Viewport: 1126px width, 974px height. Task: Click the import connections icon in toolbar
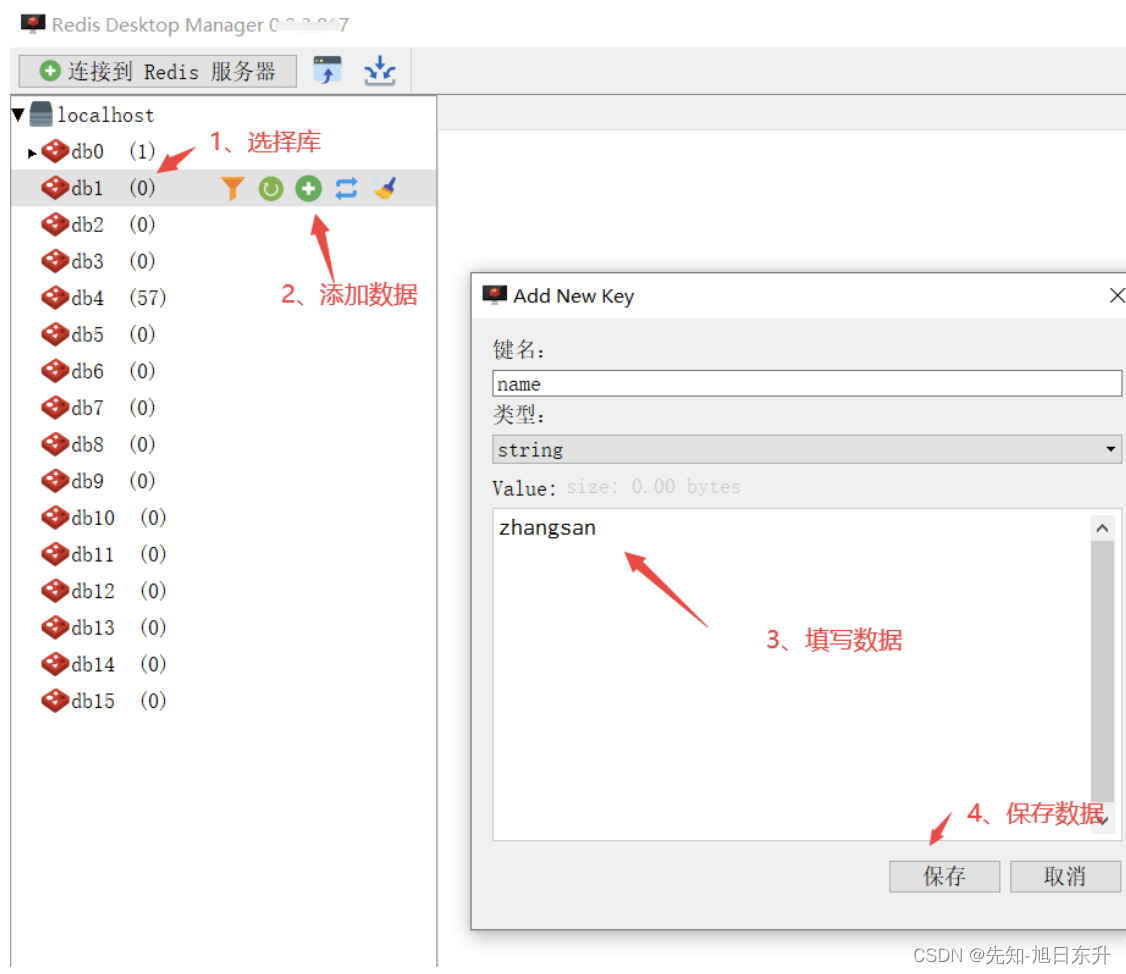pyautogui.click(x=327, y=70)
